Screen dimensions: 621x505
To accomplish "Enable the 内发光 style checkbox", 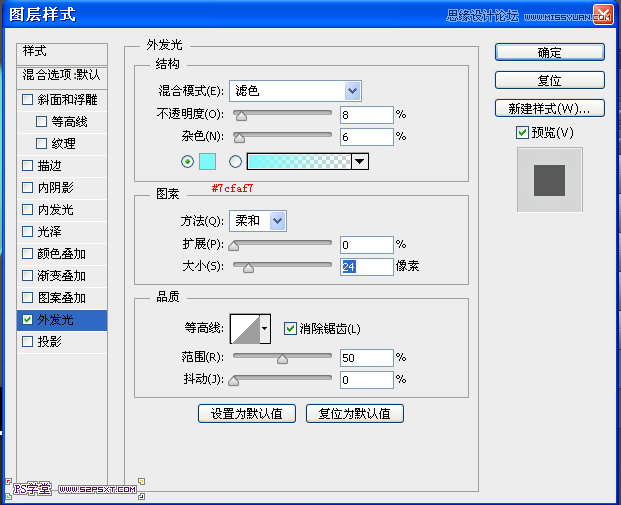I will (x=27, y=210).
